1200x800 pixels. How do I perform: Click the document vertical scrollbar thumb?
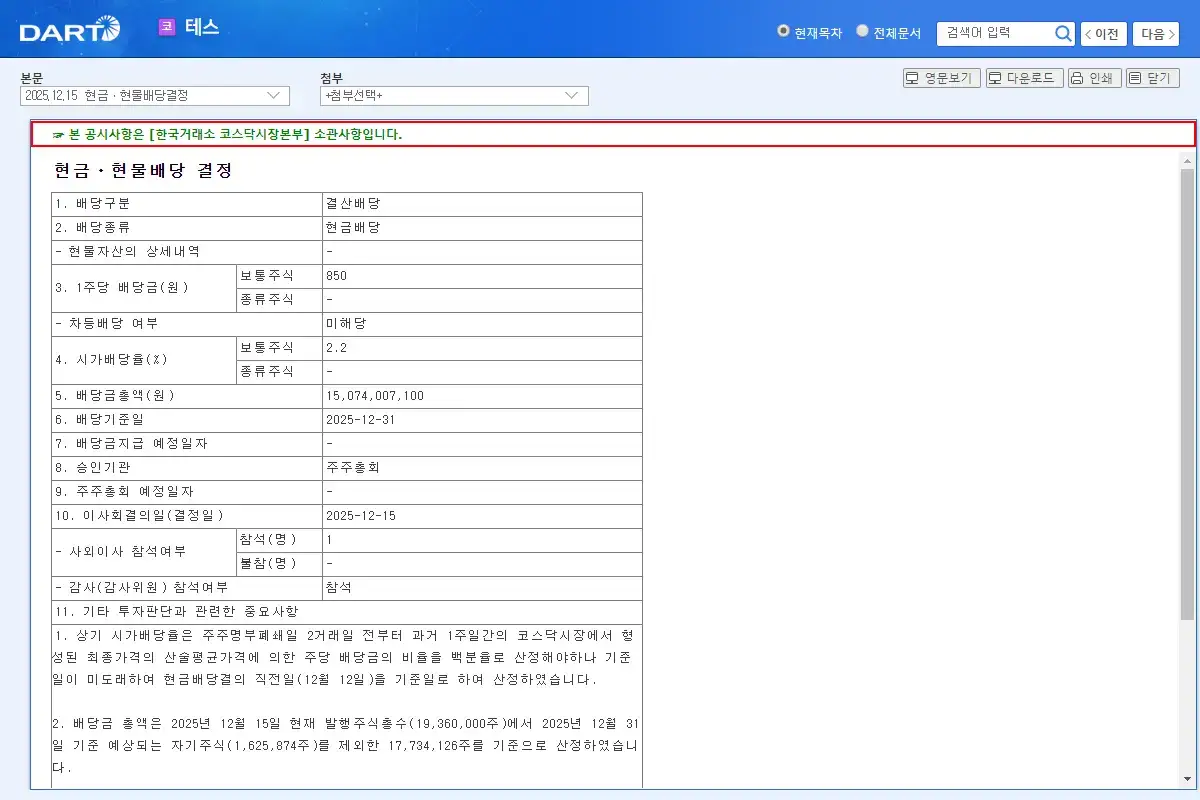(1187, 395)
